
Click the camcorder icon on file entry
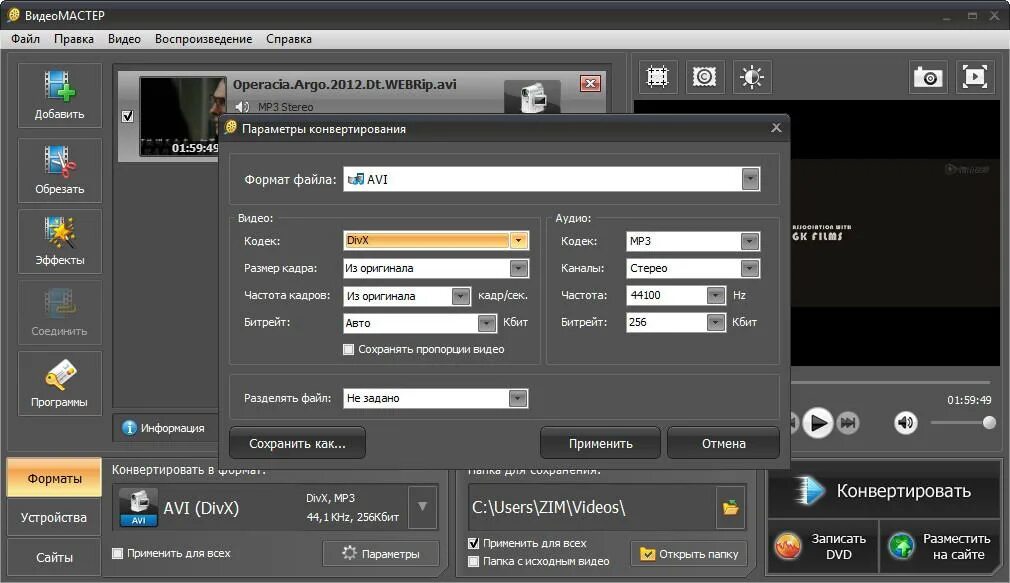pyautogui.click(x=532, y=97)
